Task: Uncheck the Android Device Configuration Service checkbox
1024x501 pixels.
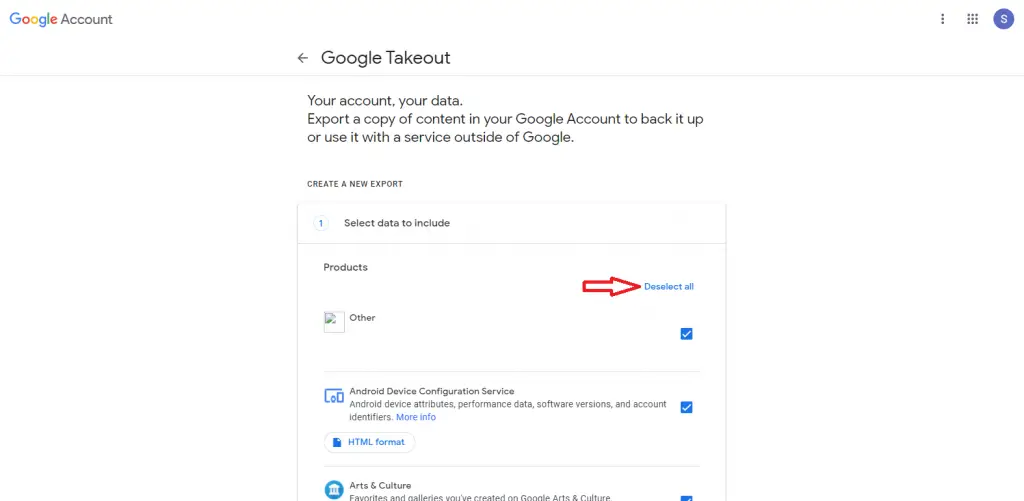Action: pos(686,407)
